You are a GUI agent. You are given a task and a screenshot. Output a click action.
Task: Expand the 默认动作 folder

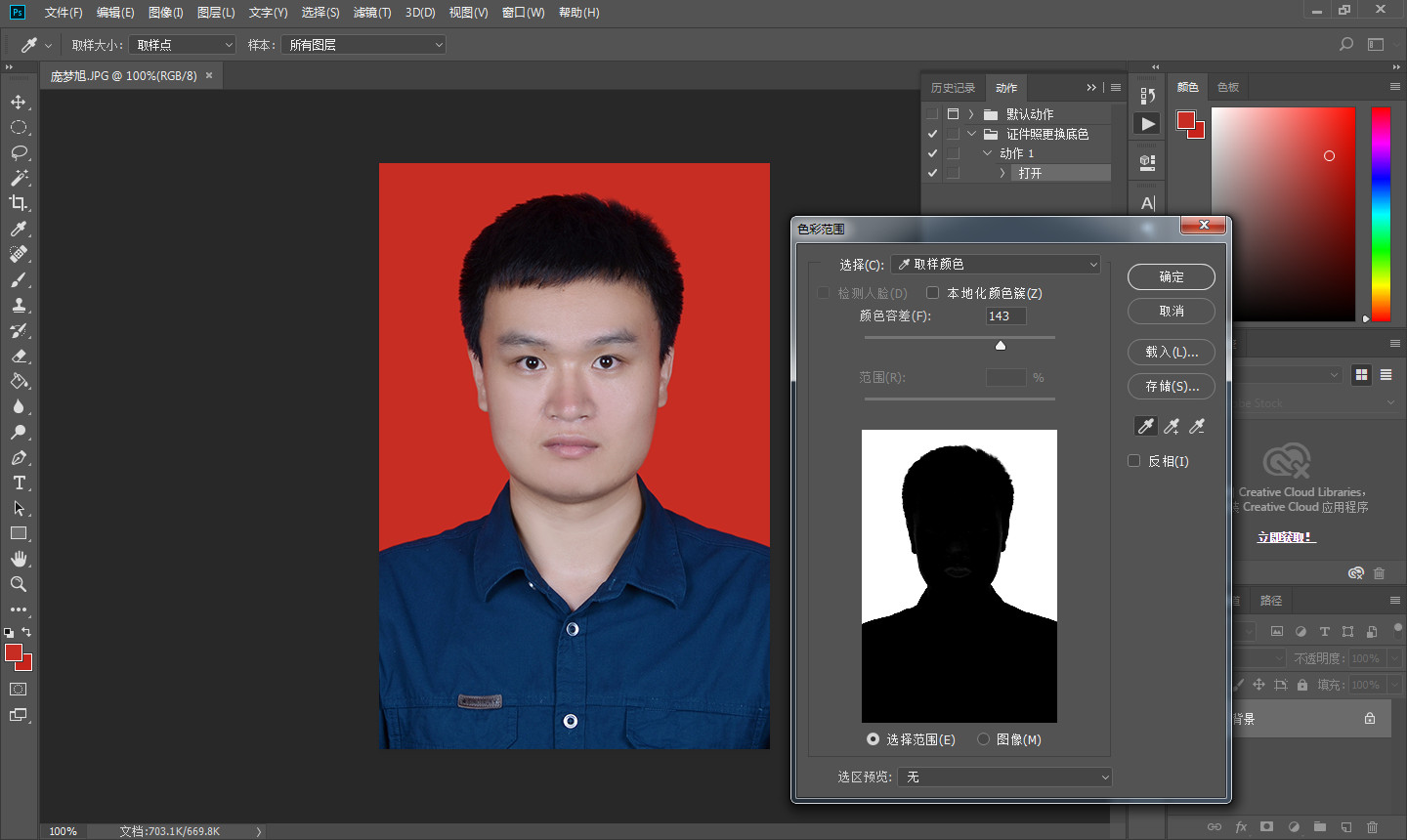click(x=970, y=114)
